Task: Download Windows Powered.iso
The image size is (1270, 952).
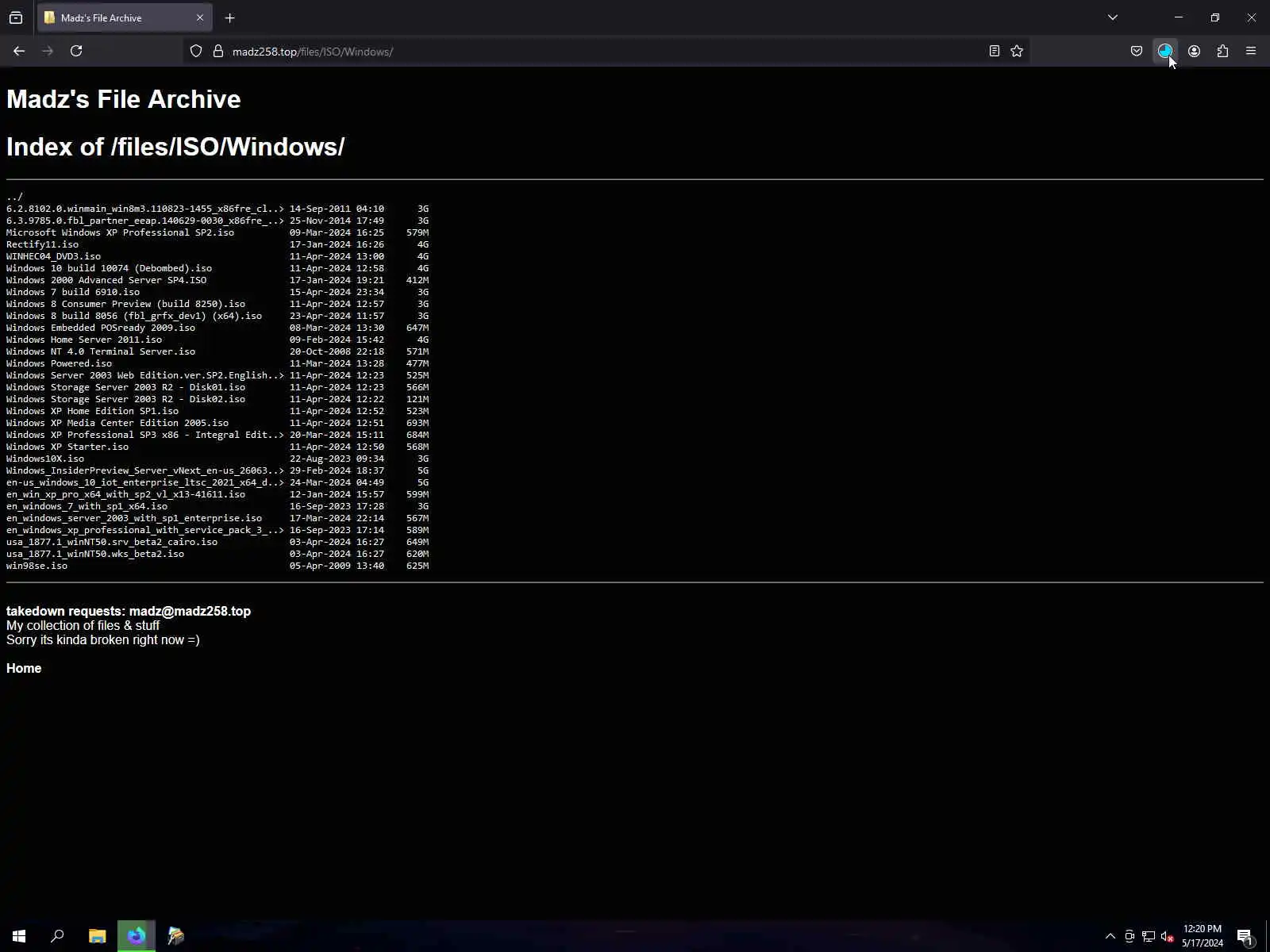Action: [x=60, y=363]
